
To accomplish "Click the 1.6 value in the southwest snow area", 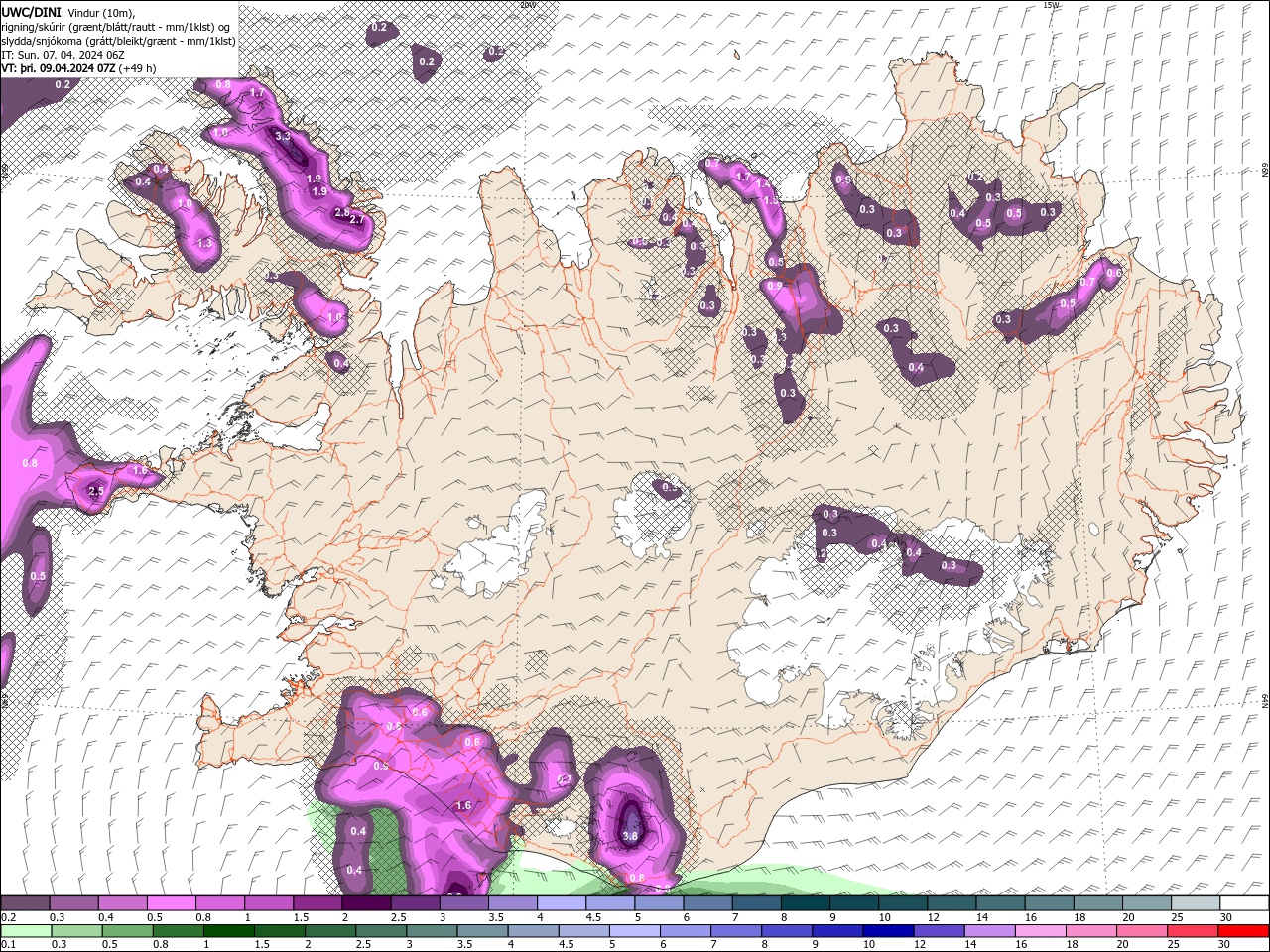I will click(x=463, y=806).
